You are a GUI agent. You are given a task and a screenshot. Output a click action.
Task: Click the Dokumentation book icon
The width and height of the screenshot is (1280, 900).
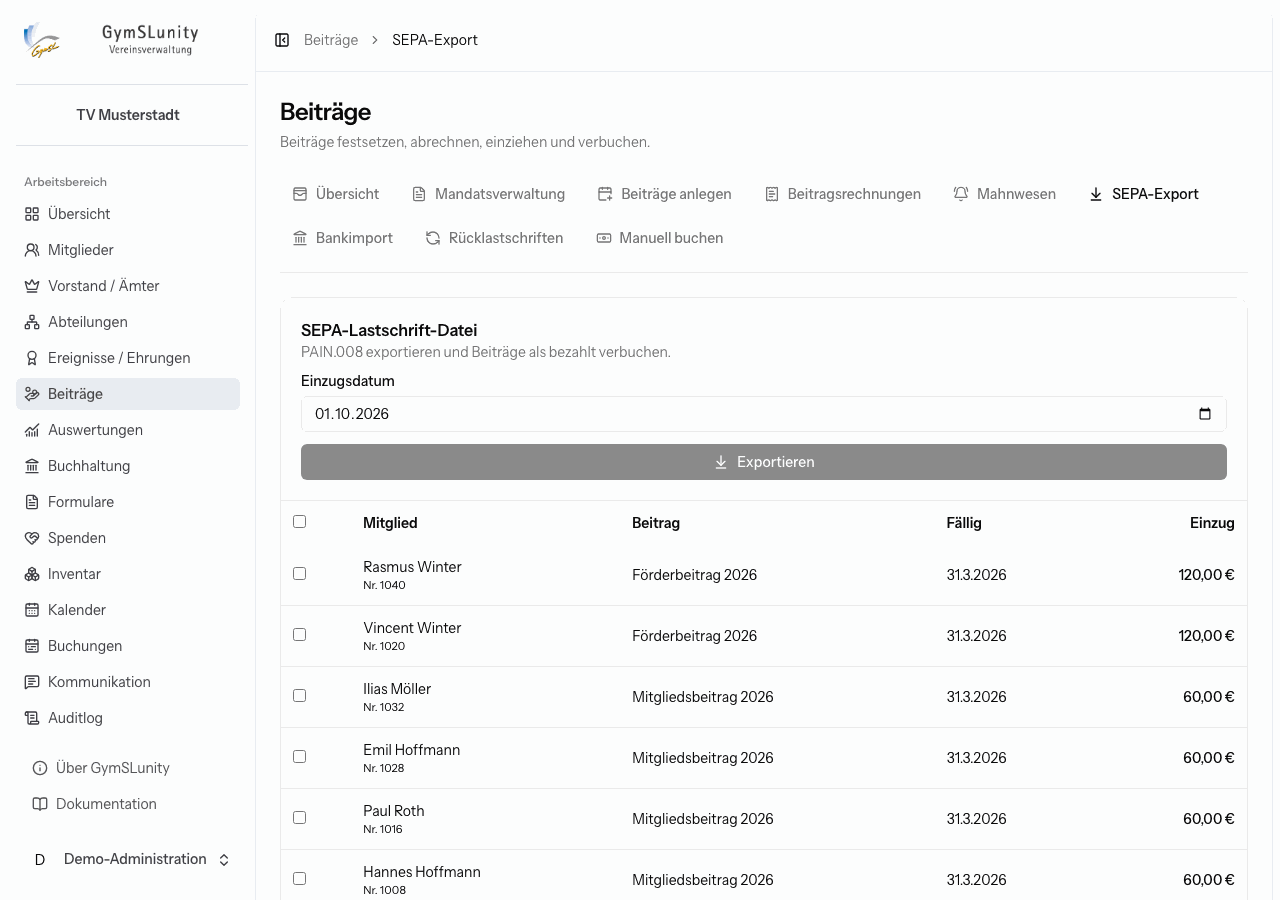pos(40,804)
